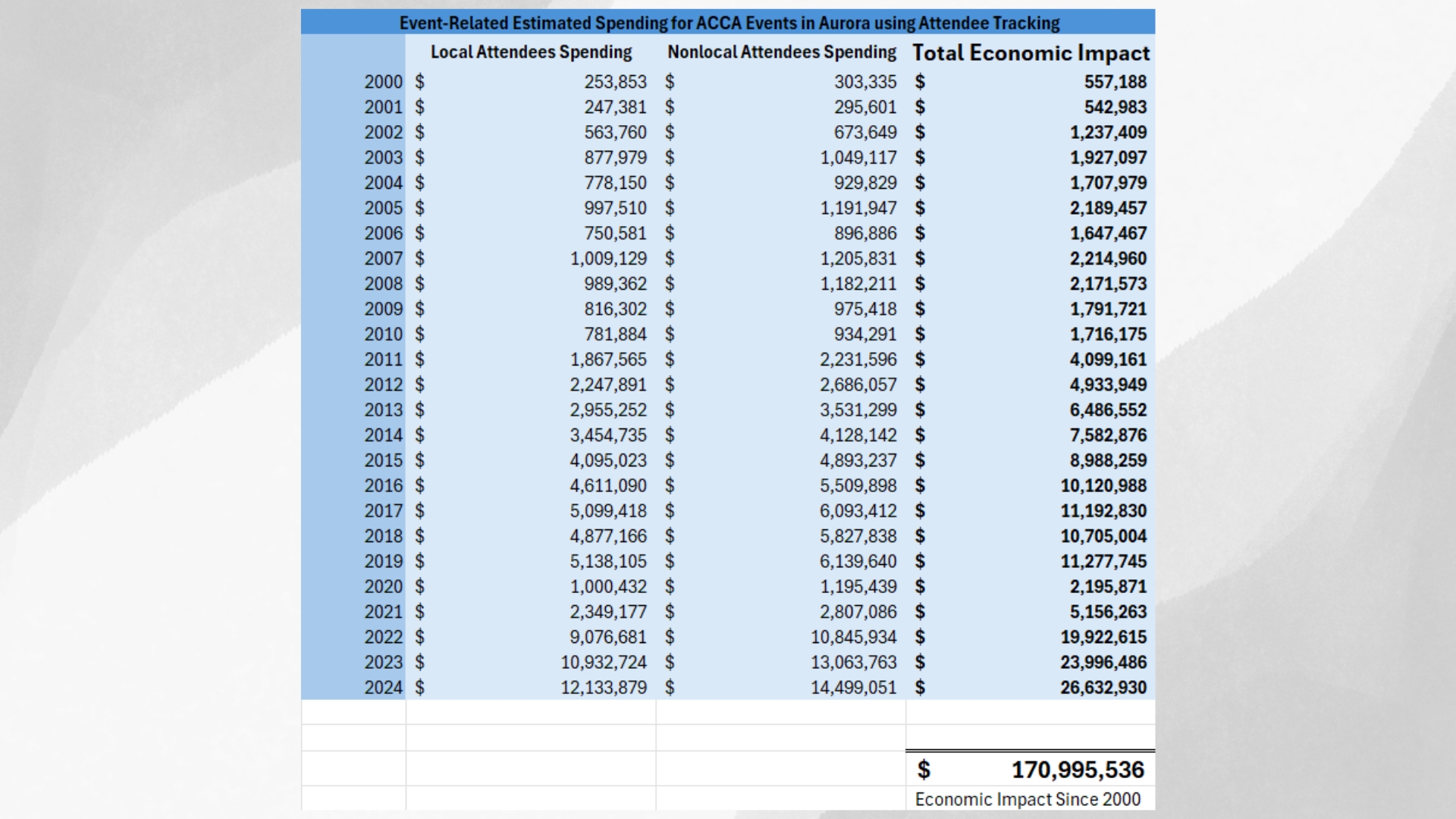This screenshot has width=1456, height=819.
Task: Click the Local Attendees Spending header
Action: [531, 52]
